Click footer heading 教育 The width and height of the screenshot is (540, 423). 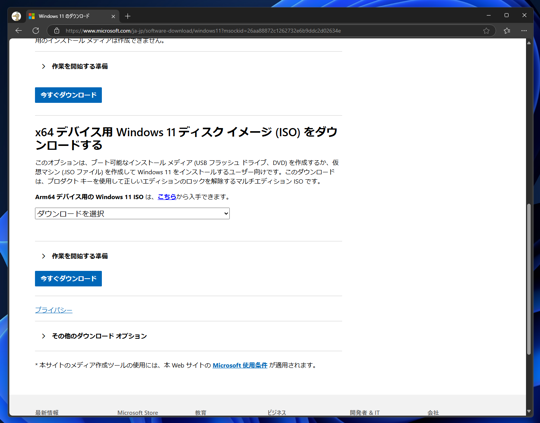200,412
